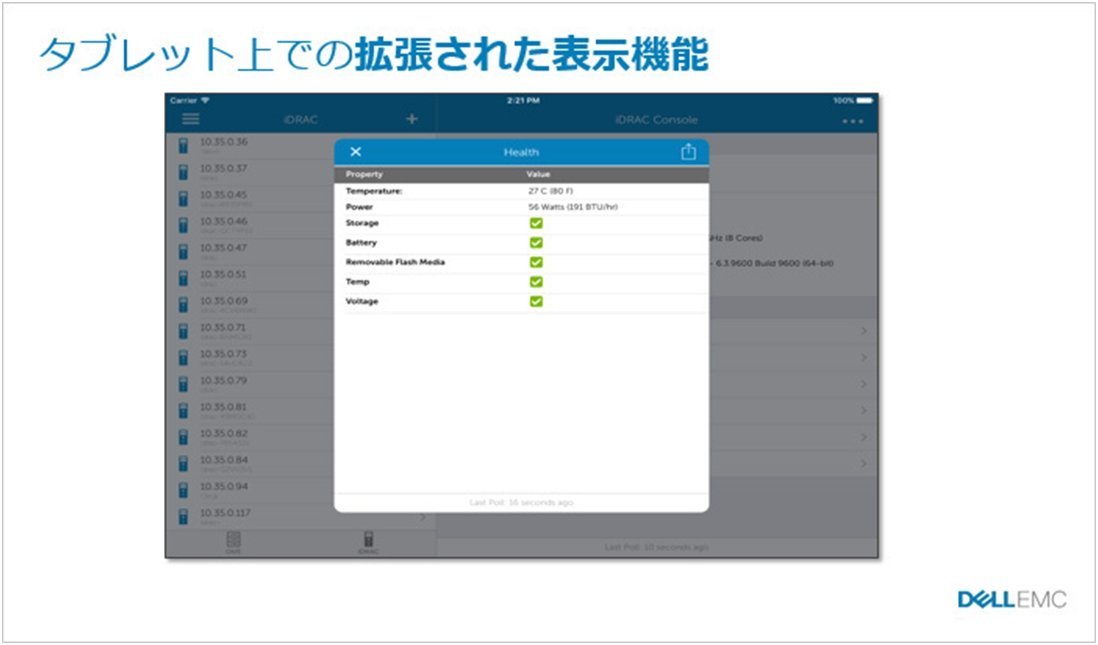
Task: Tap the 56 Watts power value
Action: coord(573,207)
